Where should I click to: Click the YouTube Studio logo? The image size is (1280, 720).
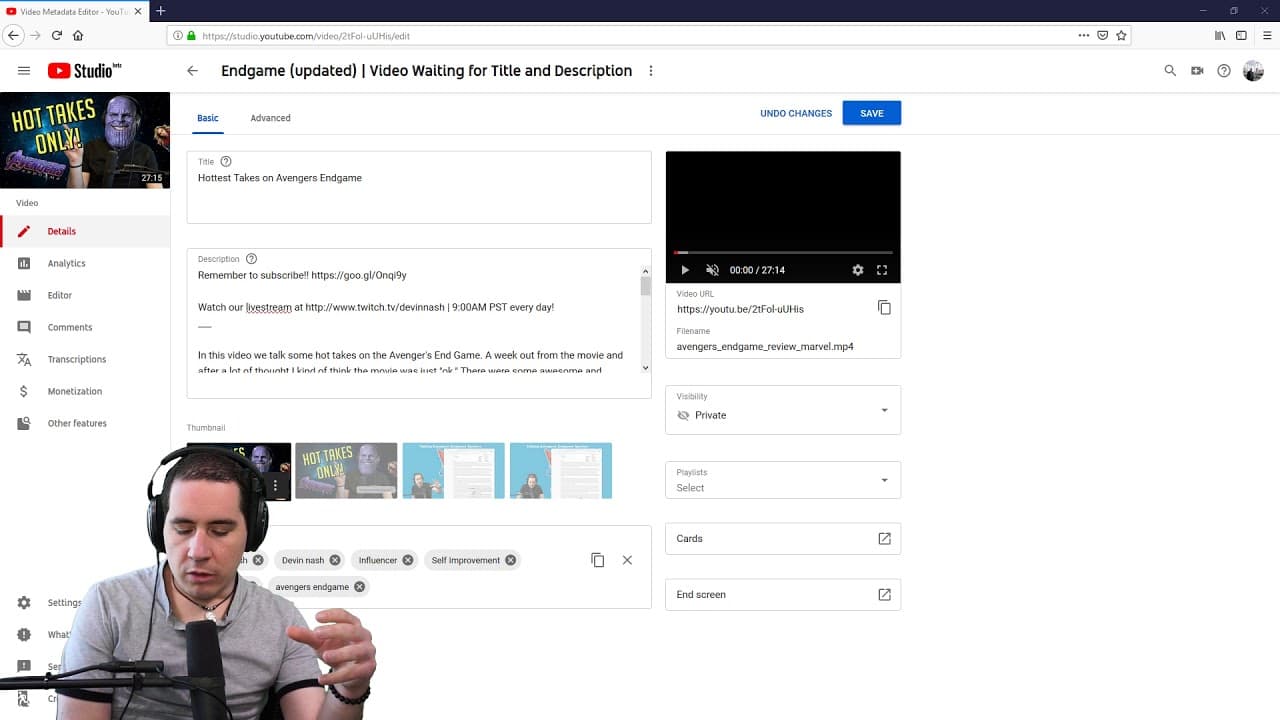84,71
